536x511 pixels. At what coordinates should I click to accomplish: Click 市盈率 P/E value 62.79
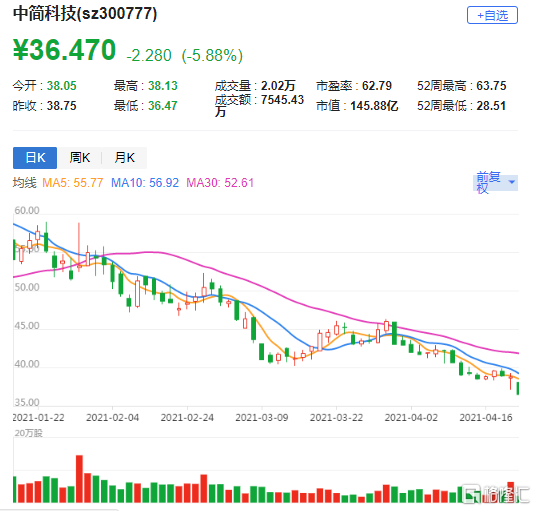coord(377,86)
